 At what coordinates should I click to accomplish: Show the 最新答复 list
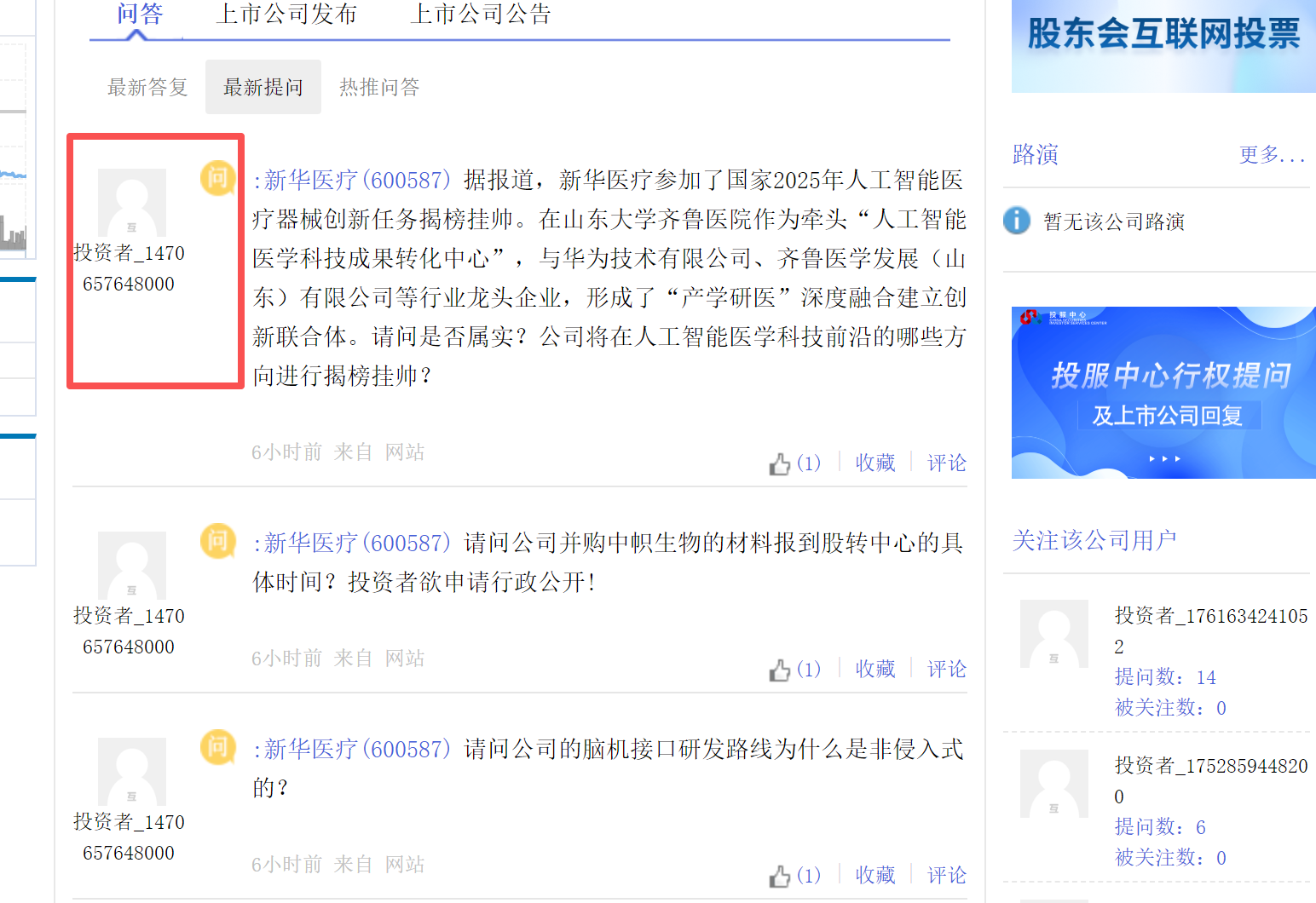147,87
